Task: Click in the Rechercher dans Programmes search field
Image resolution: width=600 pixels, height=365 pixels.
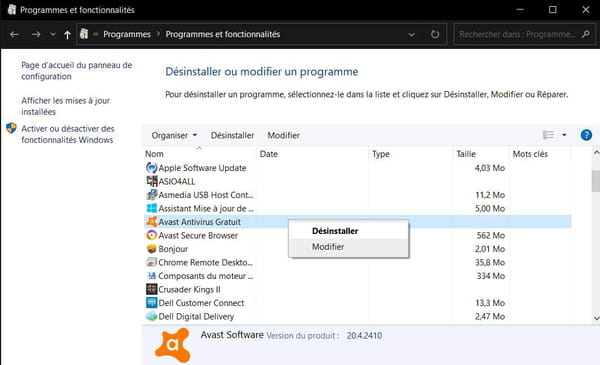Action: click(x=517, y=34)
